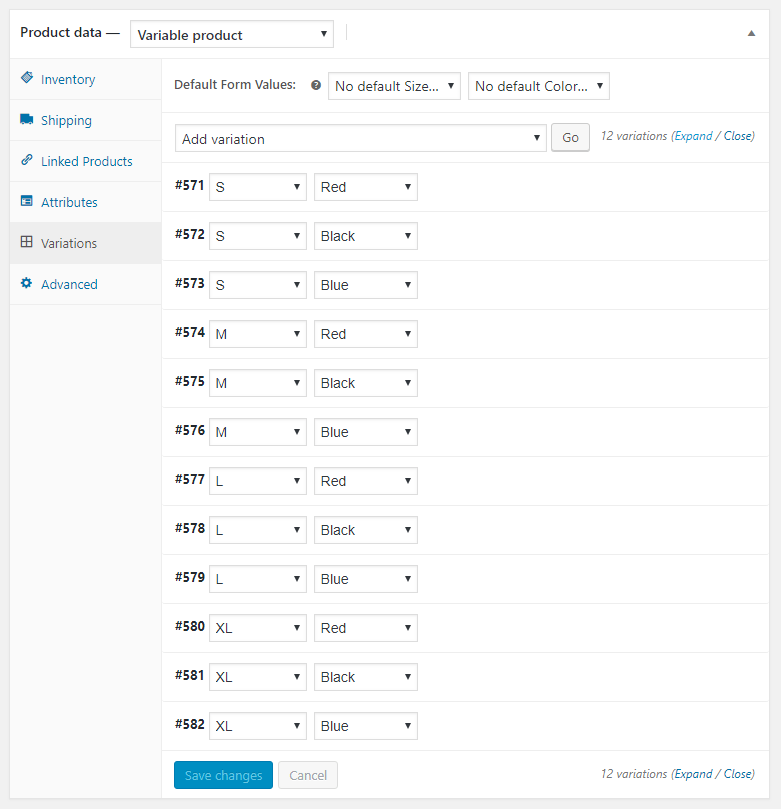The width and height of the screenshot is (781, 809).
Task: Click the Default Form Values help icon
Action: [316, 85]
